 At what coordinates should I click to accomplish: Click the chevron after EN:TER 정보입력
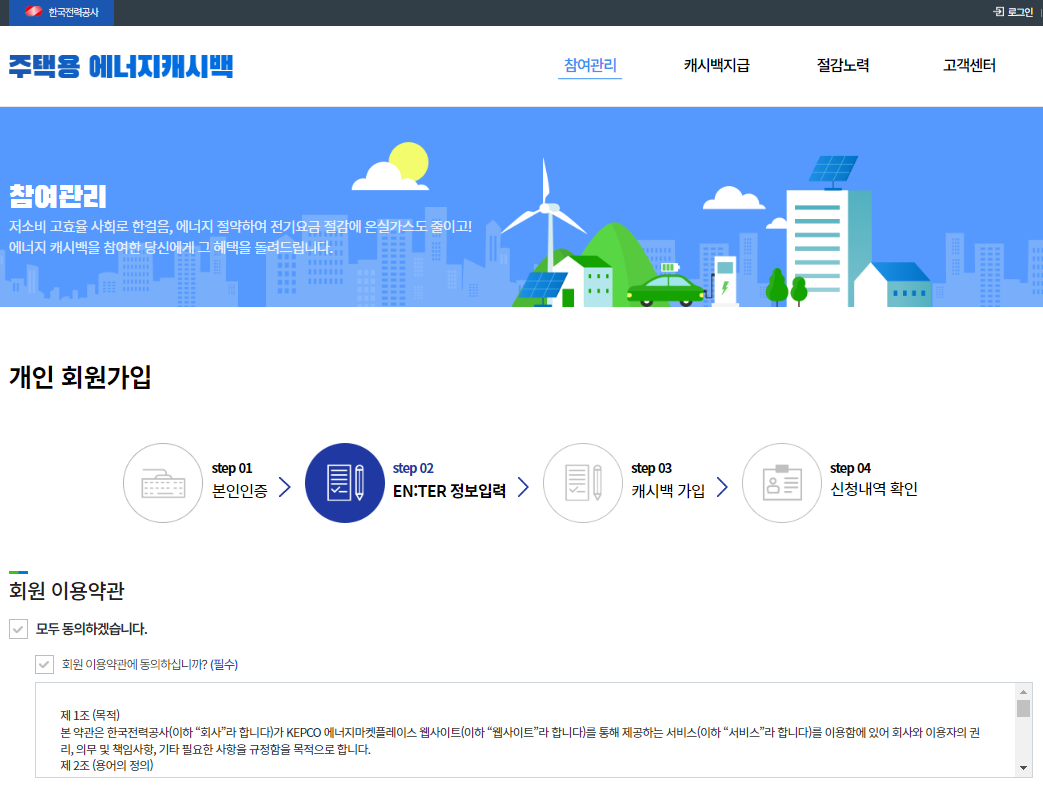click(x=523, y=487)
